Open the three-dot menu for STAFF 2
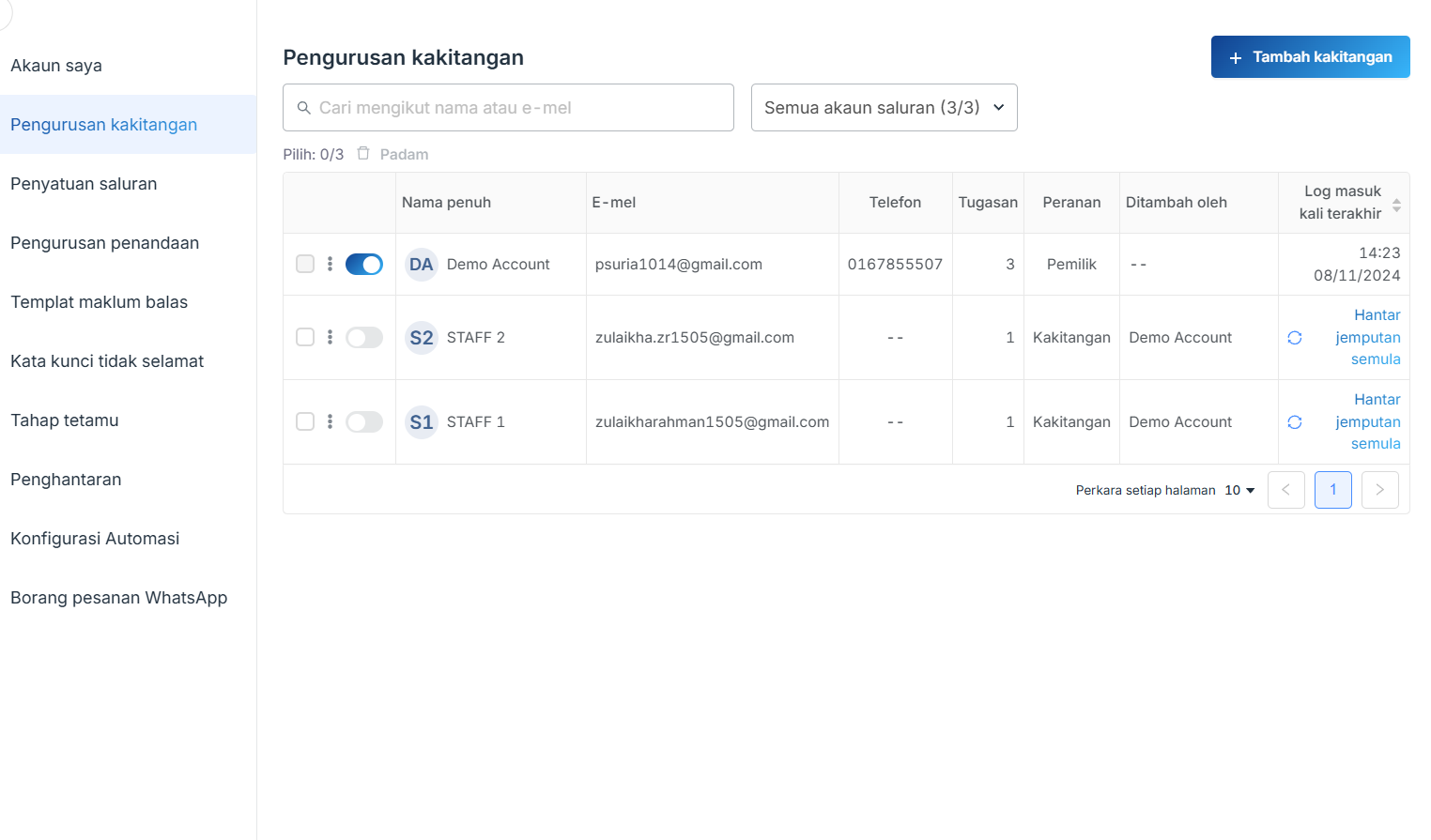The image size is (1431, 840). pos(330,337)
